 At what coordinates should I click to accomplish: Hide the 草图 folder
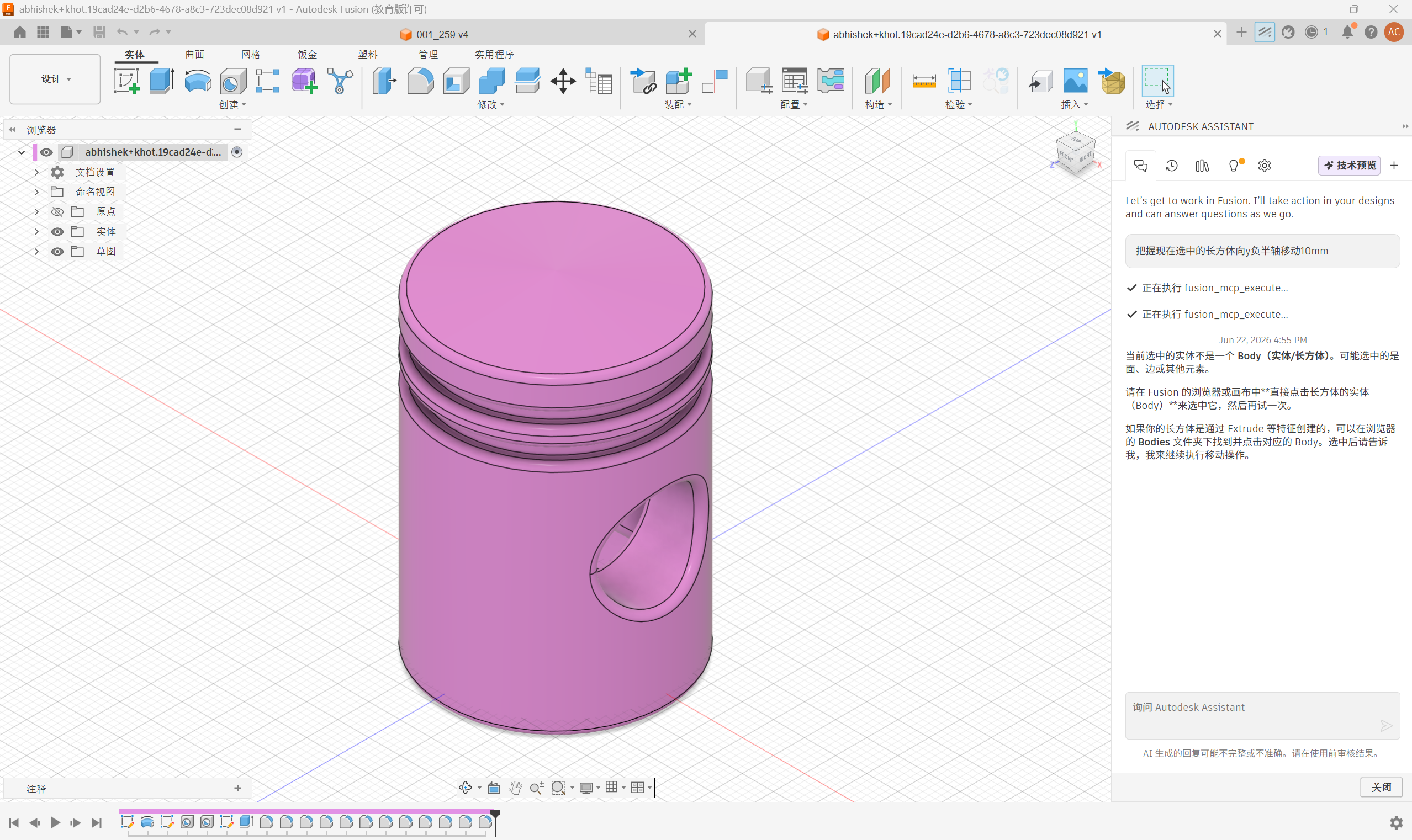(x=57, y=251)
